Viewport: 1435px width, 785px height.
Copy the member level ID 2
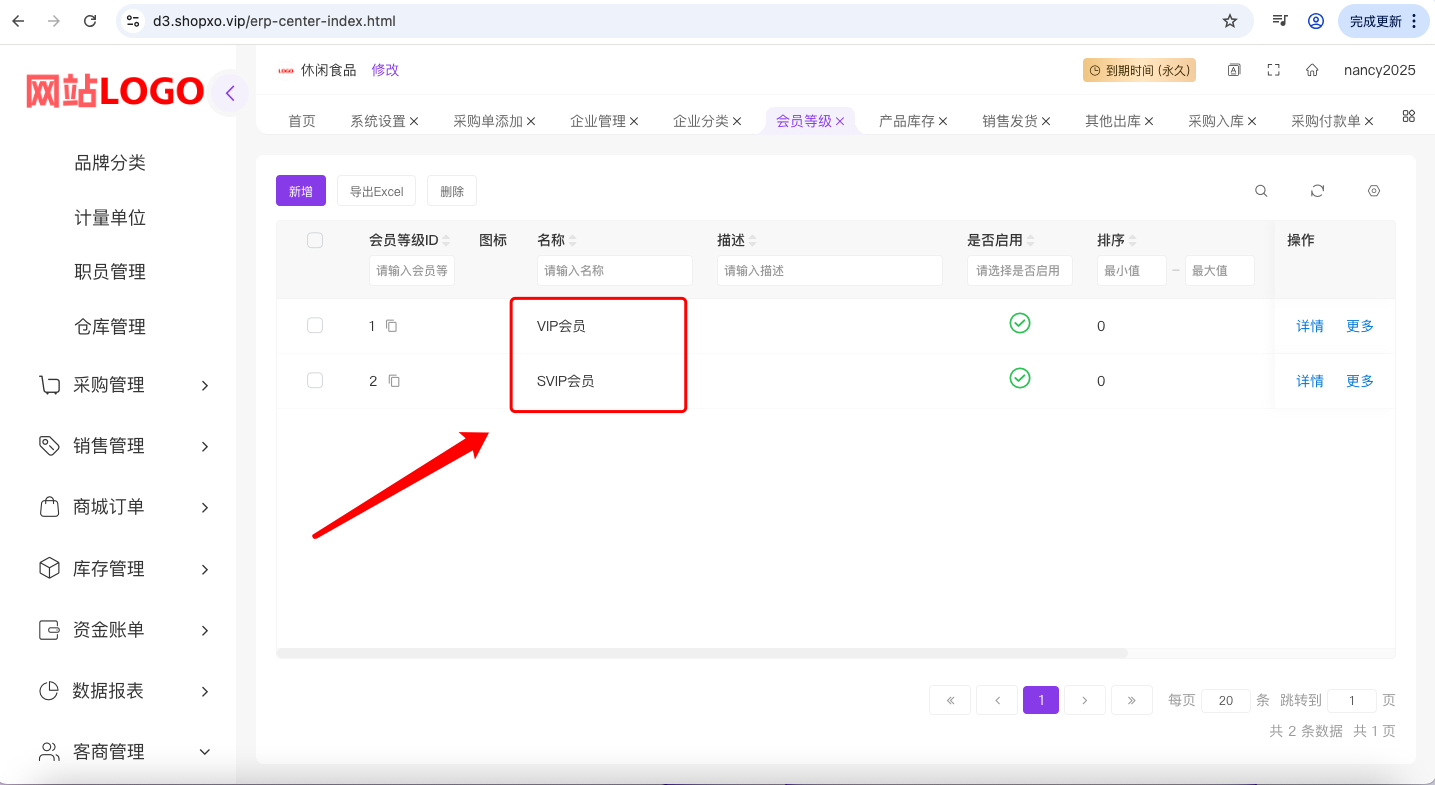click(394, 381)
